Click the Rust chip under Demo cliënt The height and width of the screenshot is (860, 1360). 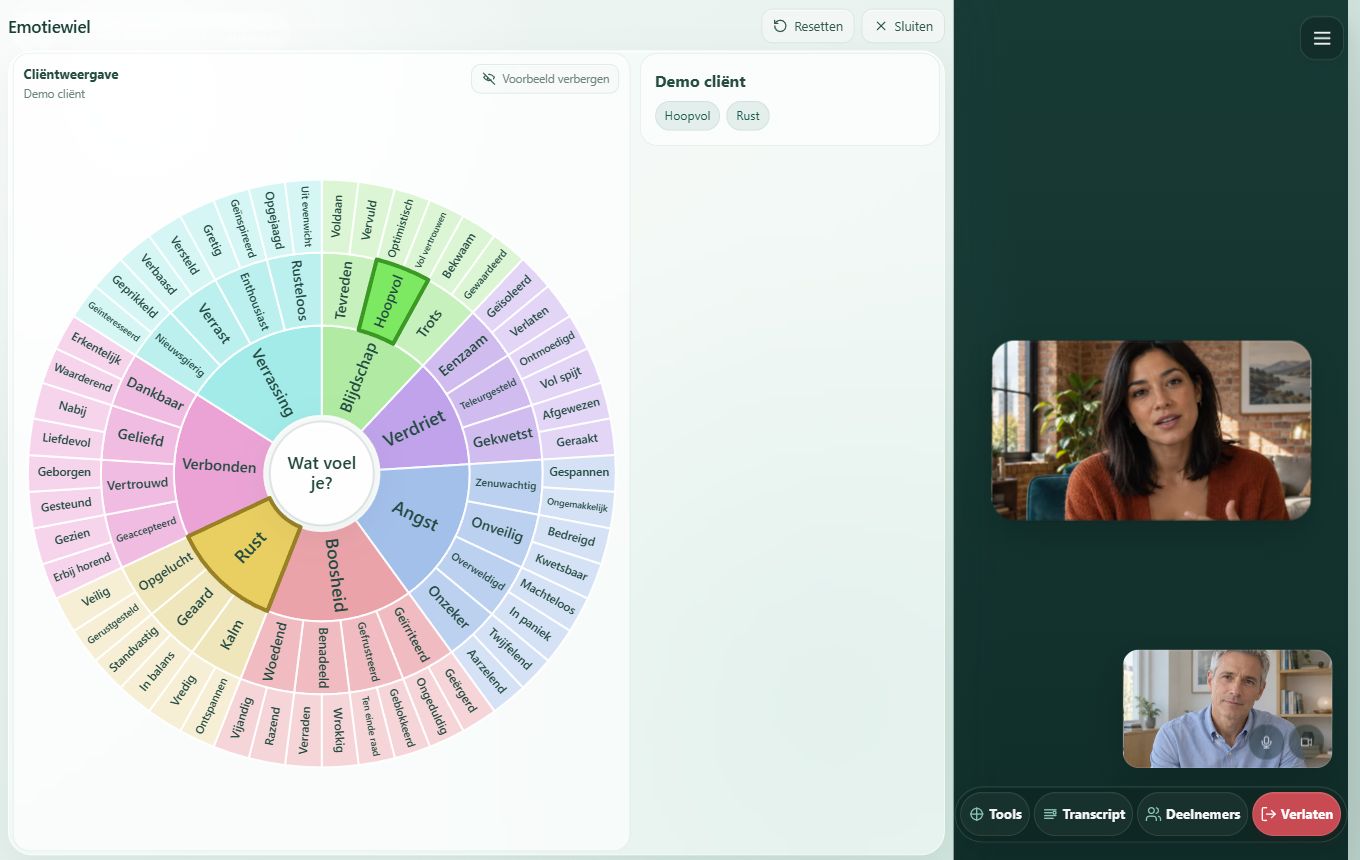click(748, 116)
